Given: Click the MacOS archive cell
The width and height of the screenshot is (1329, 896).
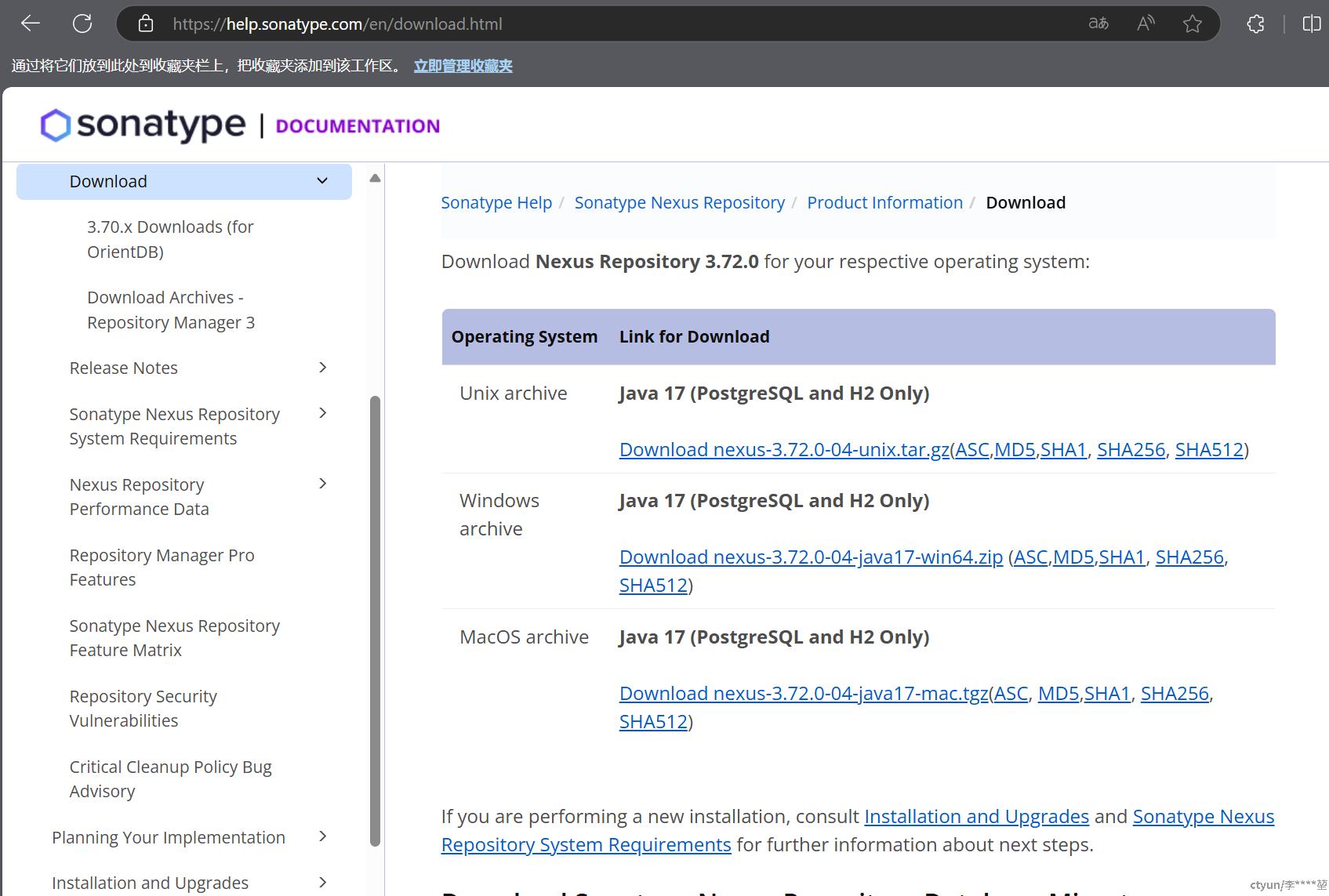Looking at the screenshot, I should pyautogui.click(x=524, y=637).
